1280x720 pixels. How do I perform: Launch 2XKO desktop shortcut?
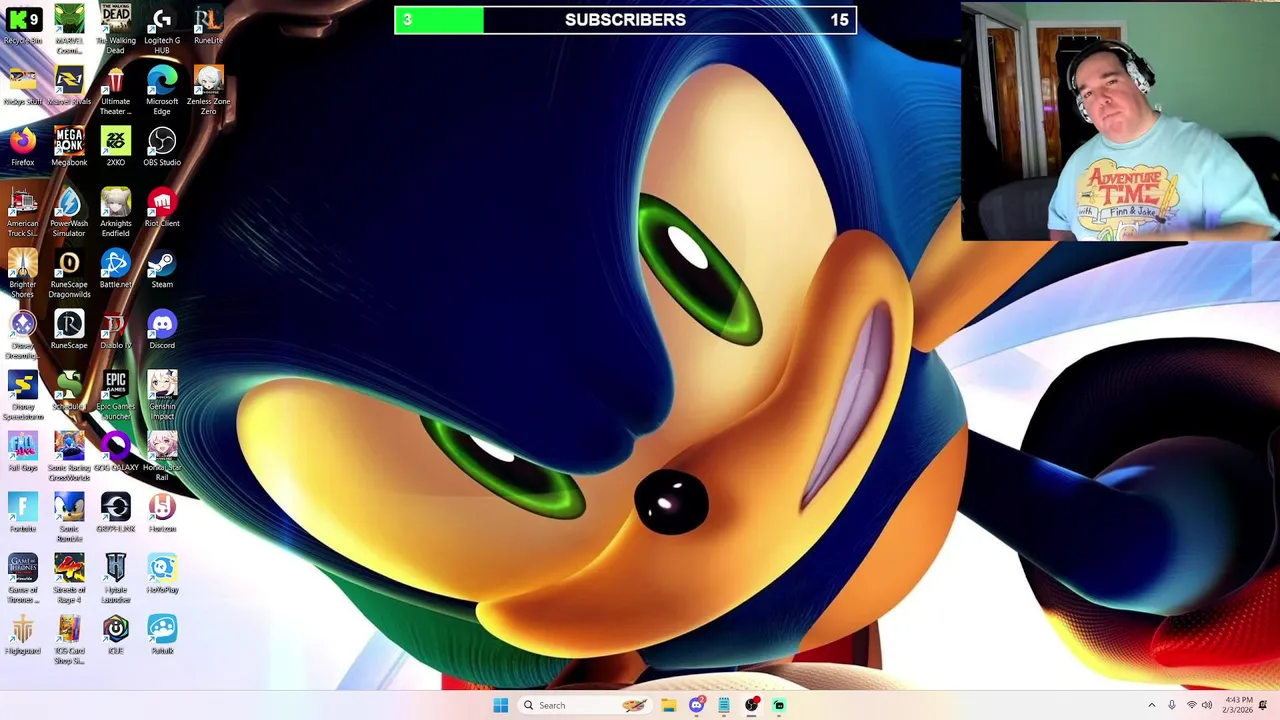point(115,147)
